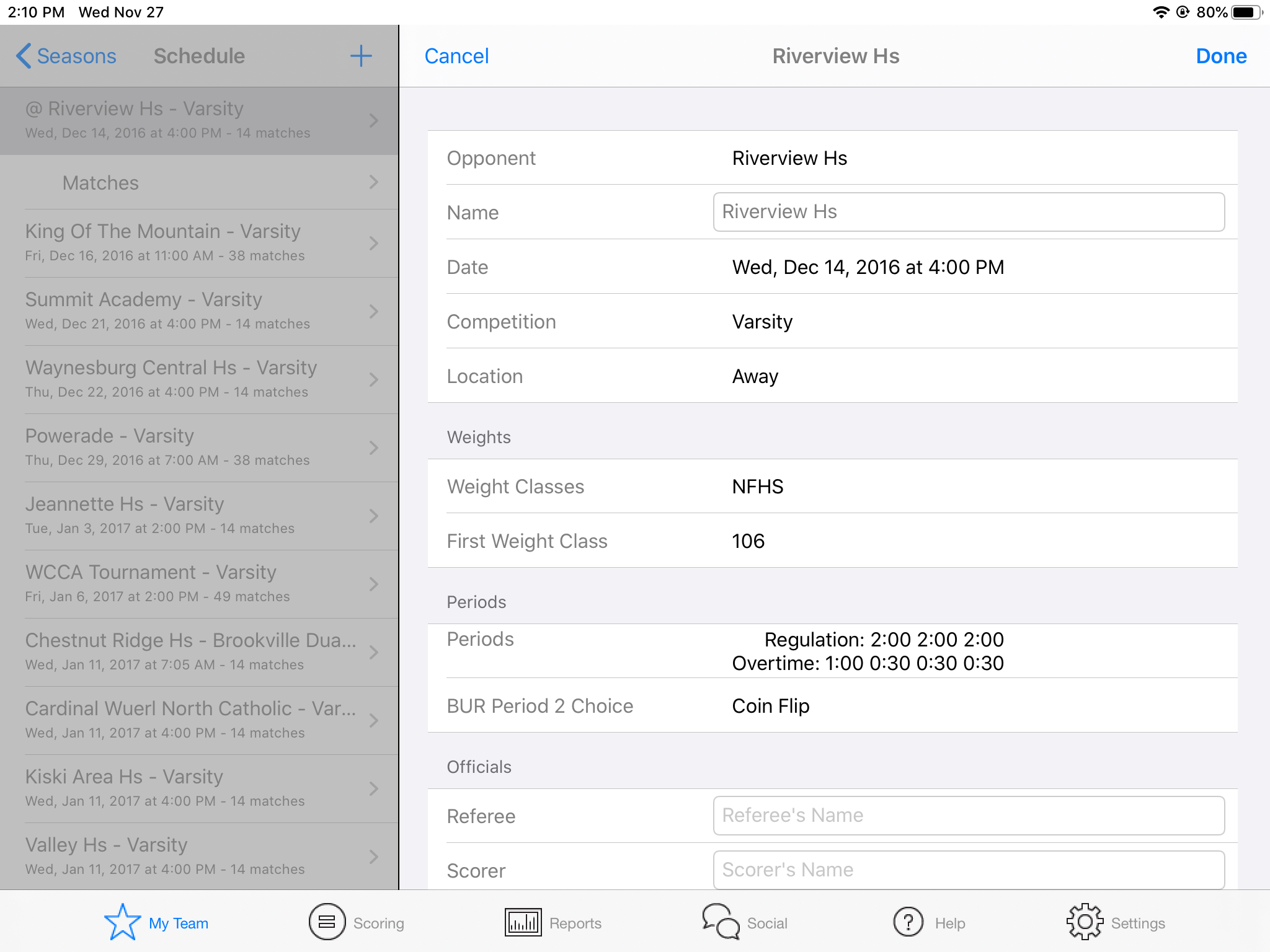Viewport: 1270px width, 952px height.
Task: Edit the event Name text field
Action: tap(969, 212)
